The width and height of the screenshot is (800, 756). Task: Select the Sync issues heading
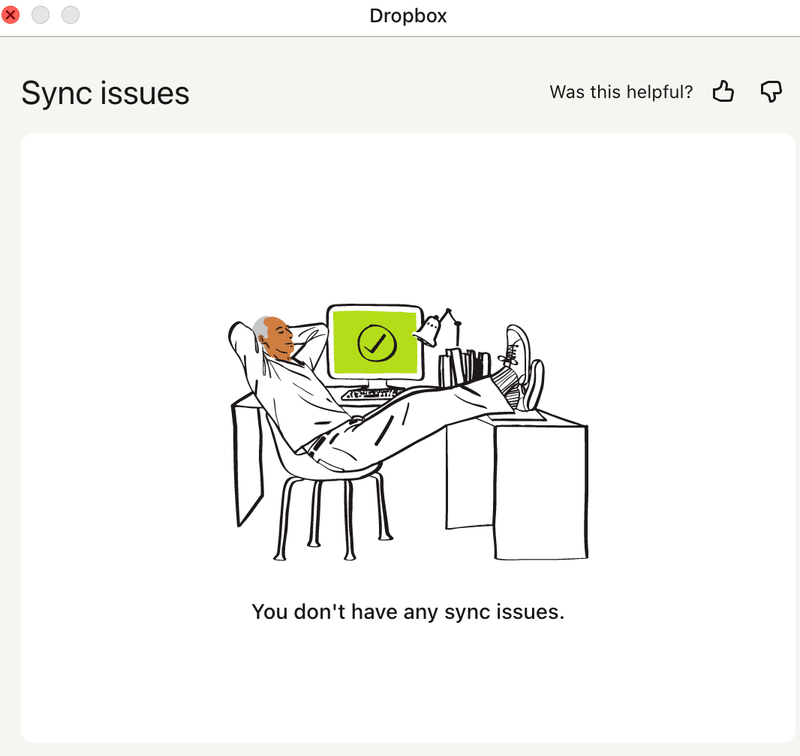(x=105, y=93)
